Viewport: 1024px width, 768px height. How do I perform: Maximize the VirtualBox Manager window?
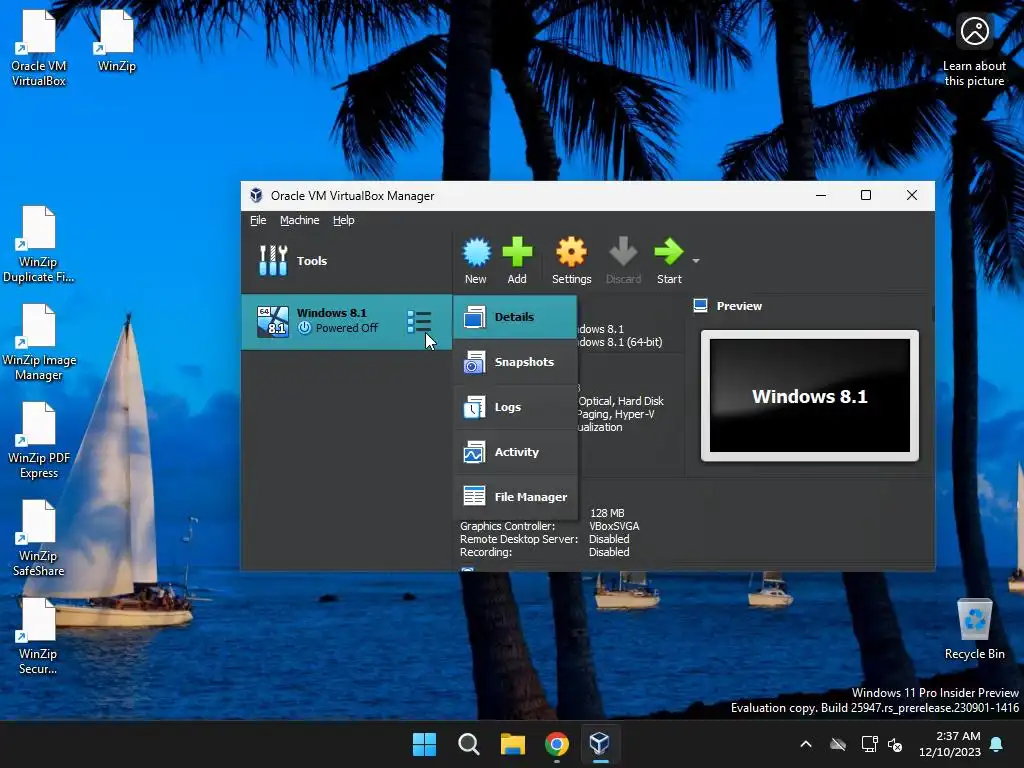point(866,195)
